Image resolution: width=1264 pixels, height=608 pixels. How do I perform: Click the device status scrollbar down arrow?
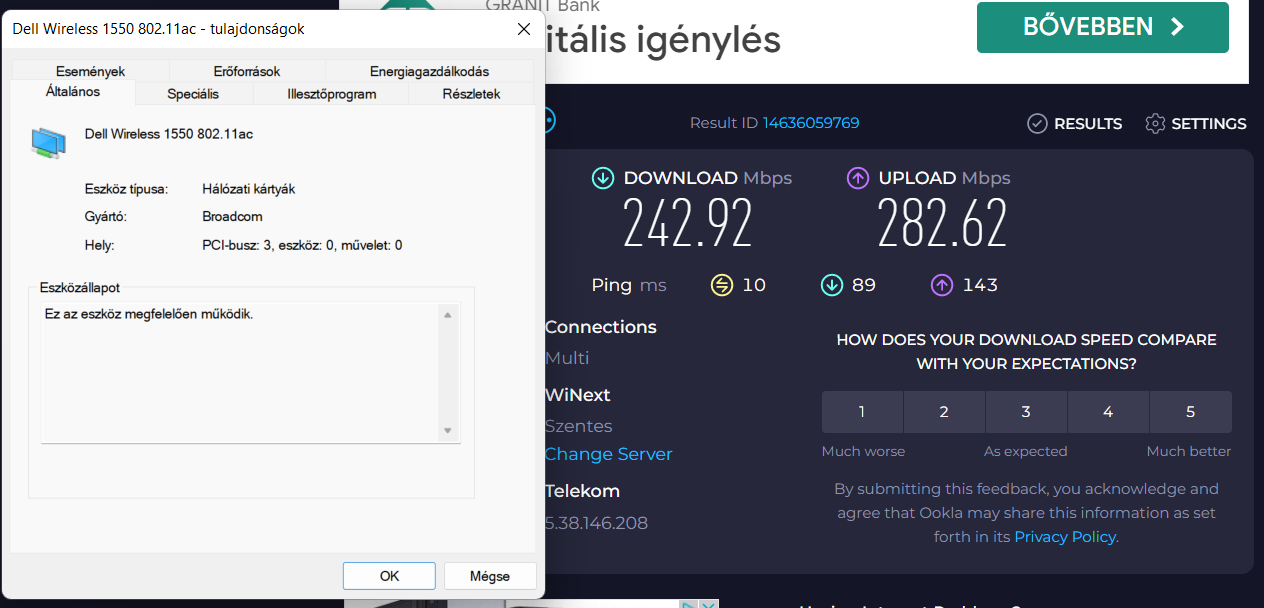pyautogui.click(x=448, y=431)
